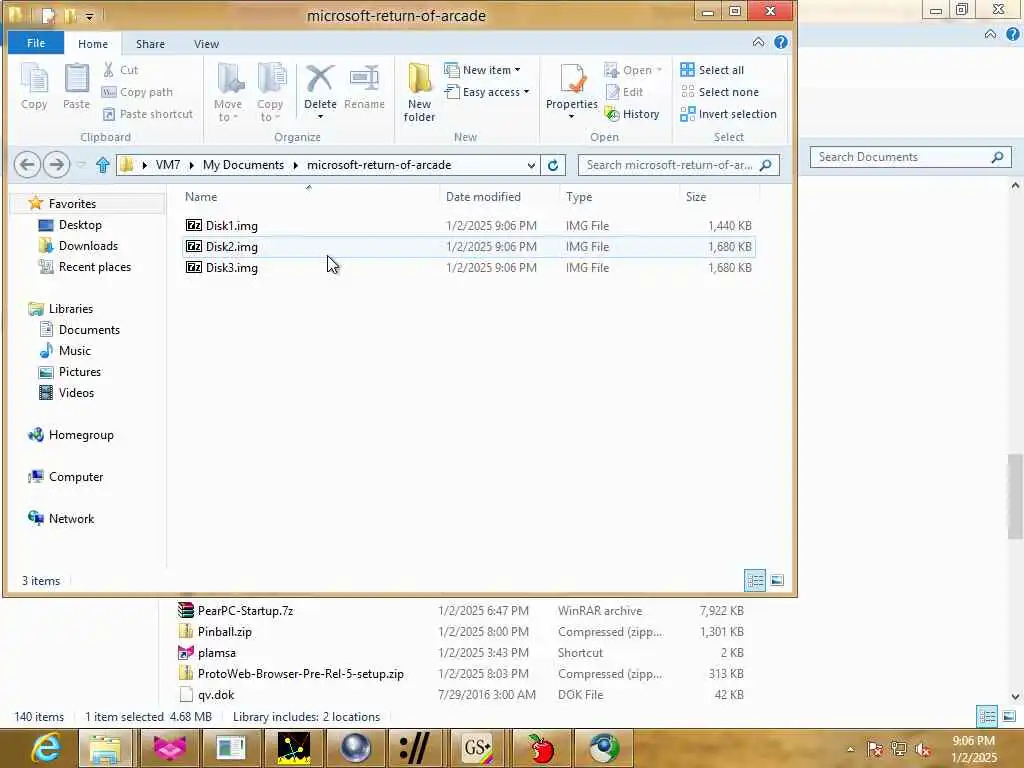The width and height of the screenshot is (1024, 768).
Task: Switch to the View ribbon tab
Action: pyautogui.click(x=206, y=44)
